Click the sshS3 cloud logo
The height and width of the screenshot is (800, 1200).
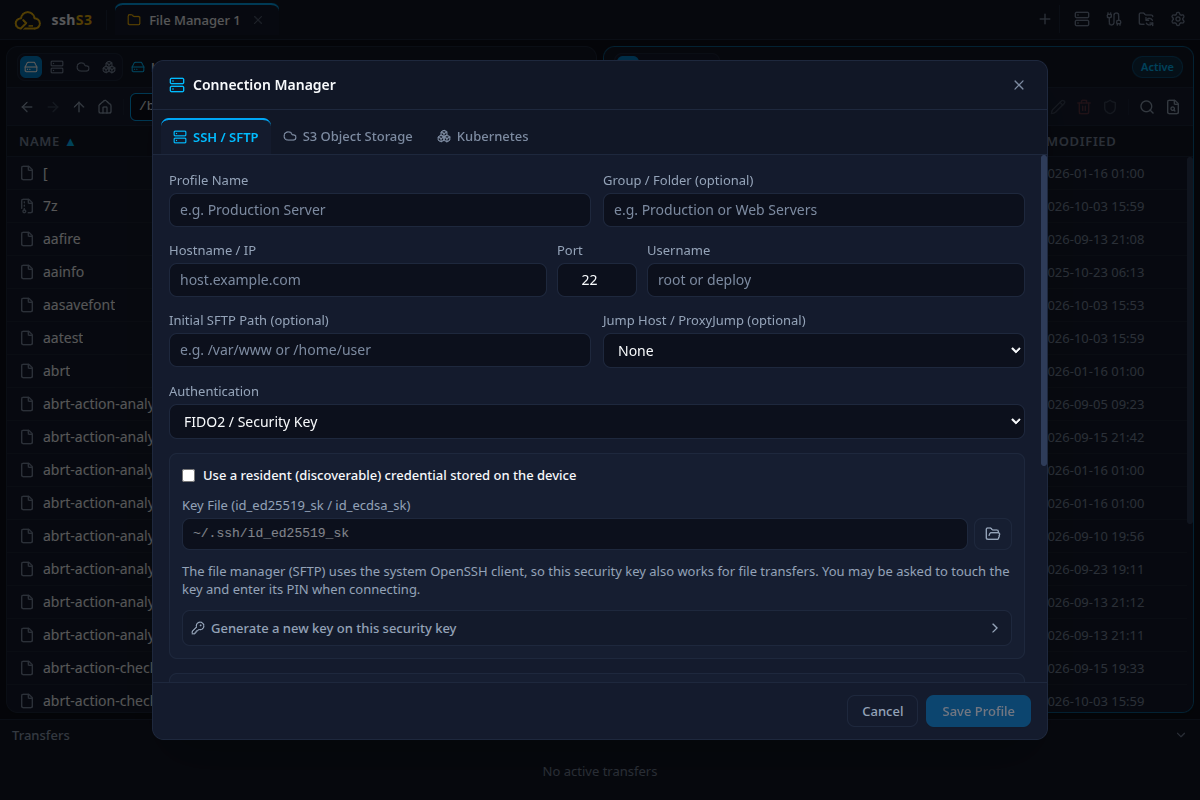click(29, 20)
